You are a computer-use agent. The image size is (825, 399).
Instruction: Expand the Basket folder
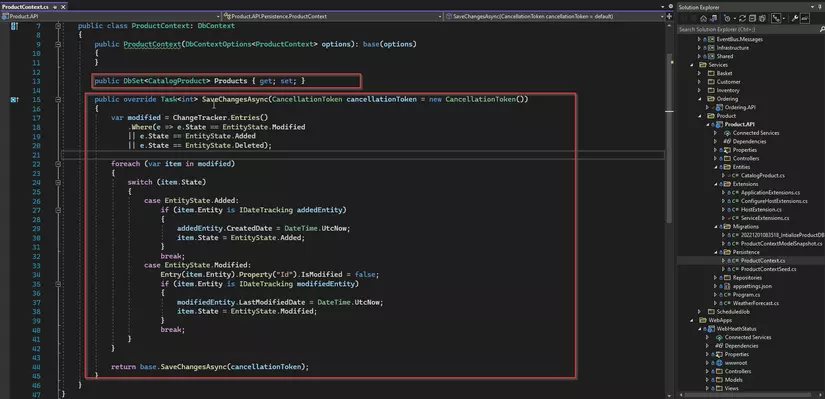(700, 73)
